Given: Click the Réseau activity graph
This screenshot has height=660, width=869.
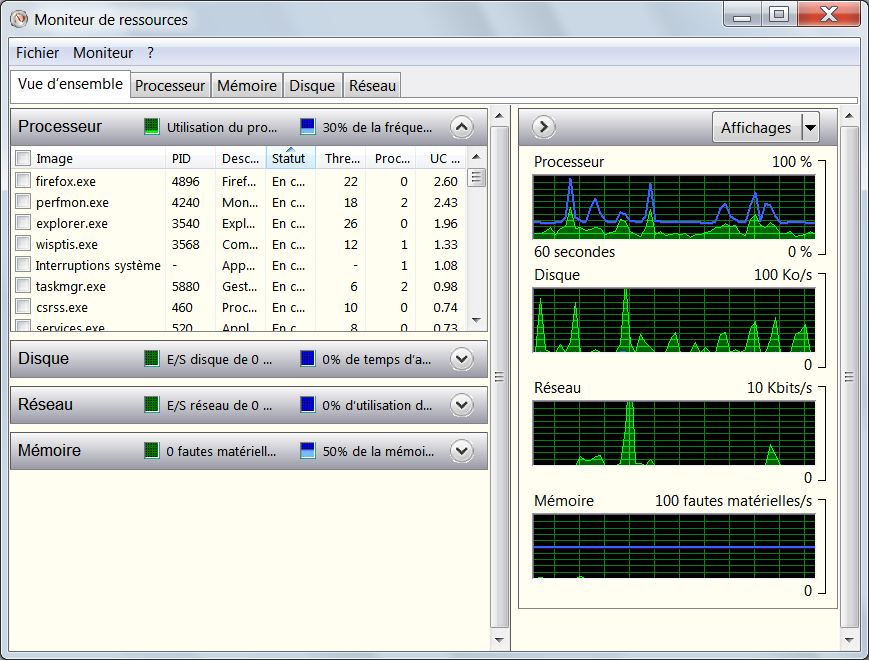Looking at the screenshot, I should [x=674, y=433].
